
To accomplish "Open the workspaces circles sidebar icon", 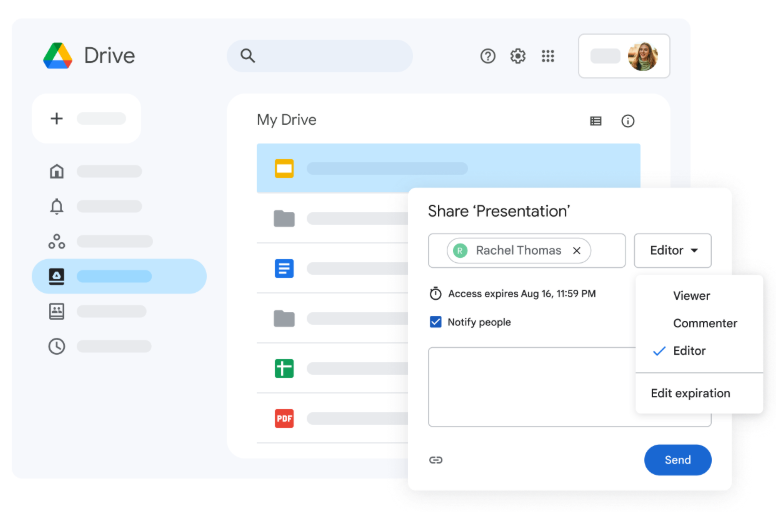I will click(56, 241).
